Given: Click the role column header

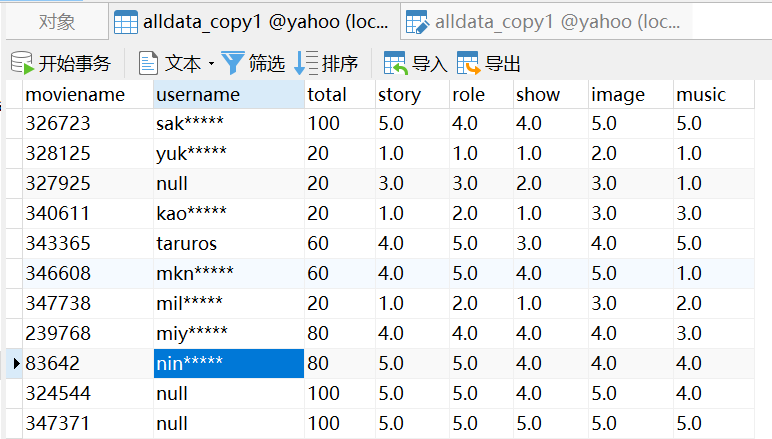Looking at the screenshot, I should pos(482,94).
